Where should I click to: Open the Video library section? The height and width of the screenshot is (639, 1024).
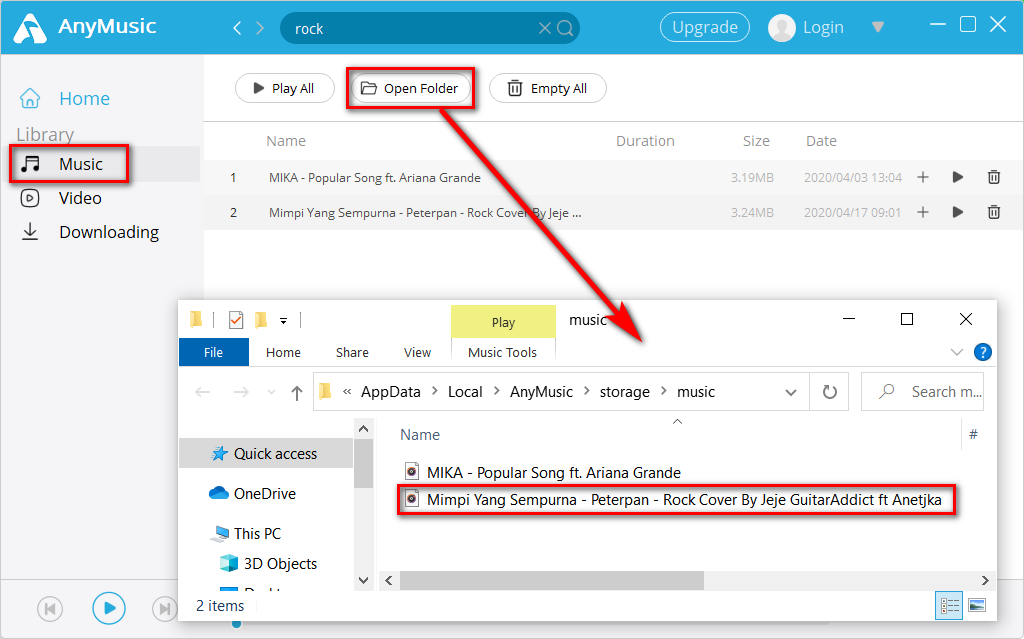(80, 198)
